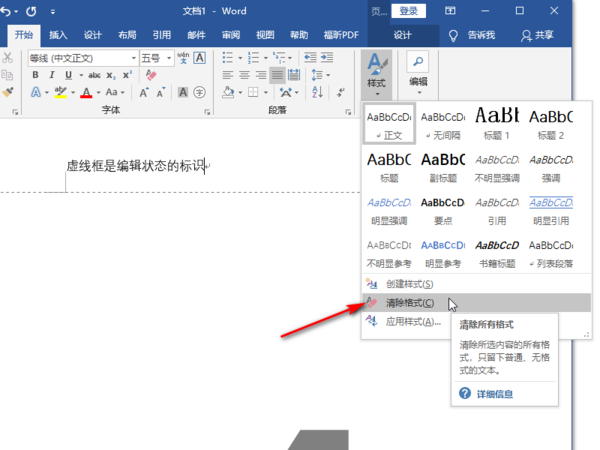Toggle Superscript formatting

point(127,75)
